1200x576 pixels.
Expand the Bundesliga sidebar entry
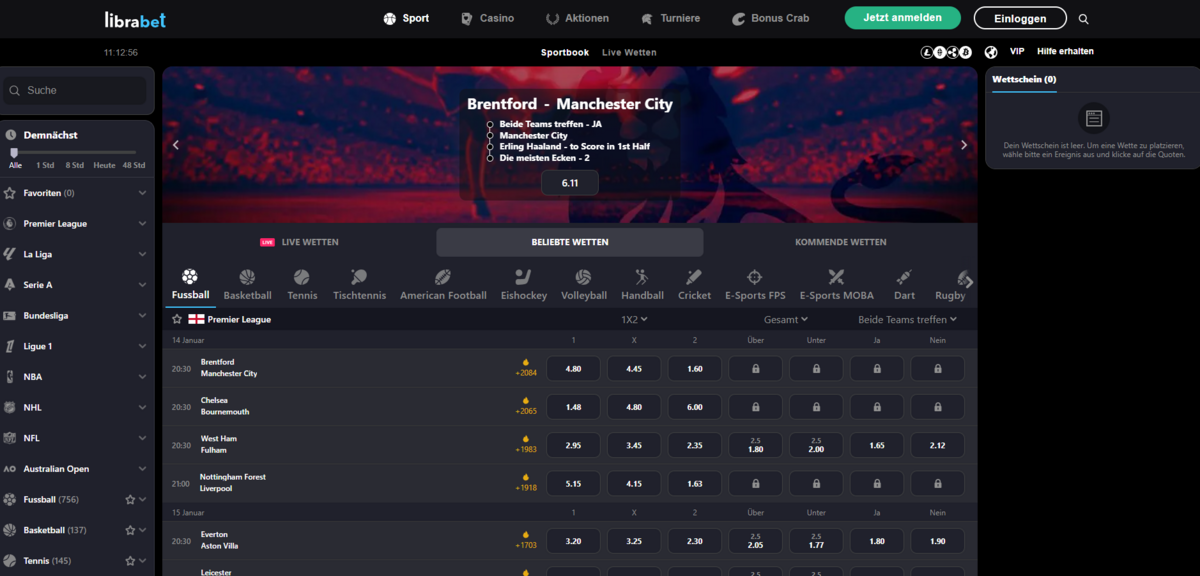(x=77, y=316)
